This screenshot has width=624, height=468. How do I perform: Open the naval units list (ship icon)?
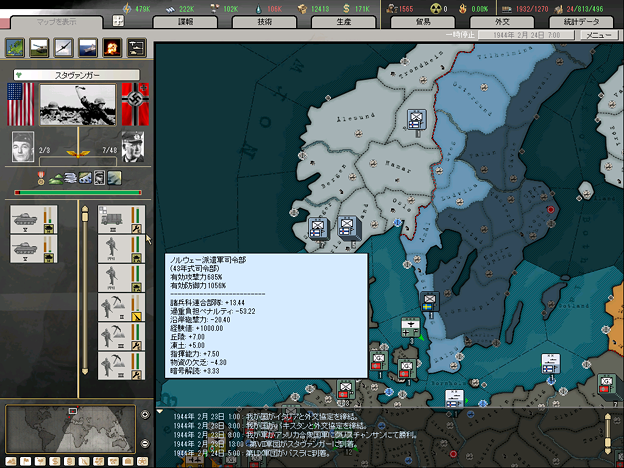click(x=88, y=47)
